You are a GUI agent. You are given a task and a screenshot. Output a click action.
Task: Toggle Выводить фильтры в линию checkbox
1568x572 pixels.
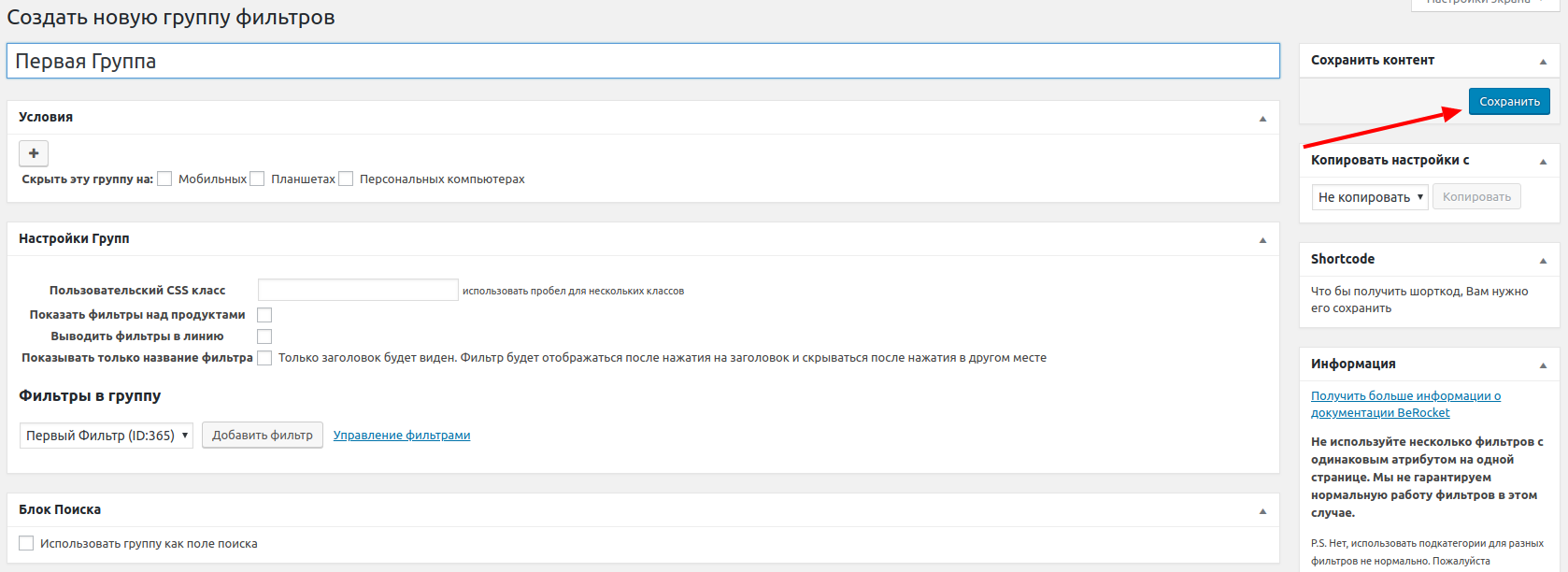[x=264, y=336]
